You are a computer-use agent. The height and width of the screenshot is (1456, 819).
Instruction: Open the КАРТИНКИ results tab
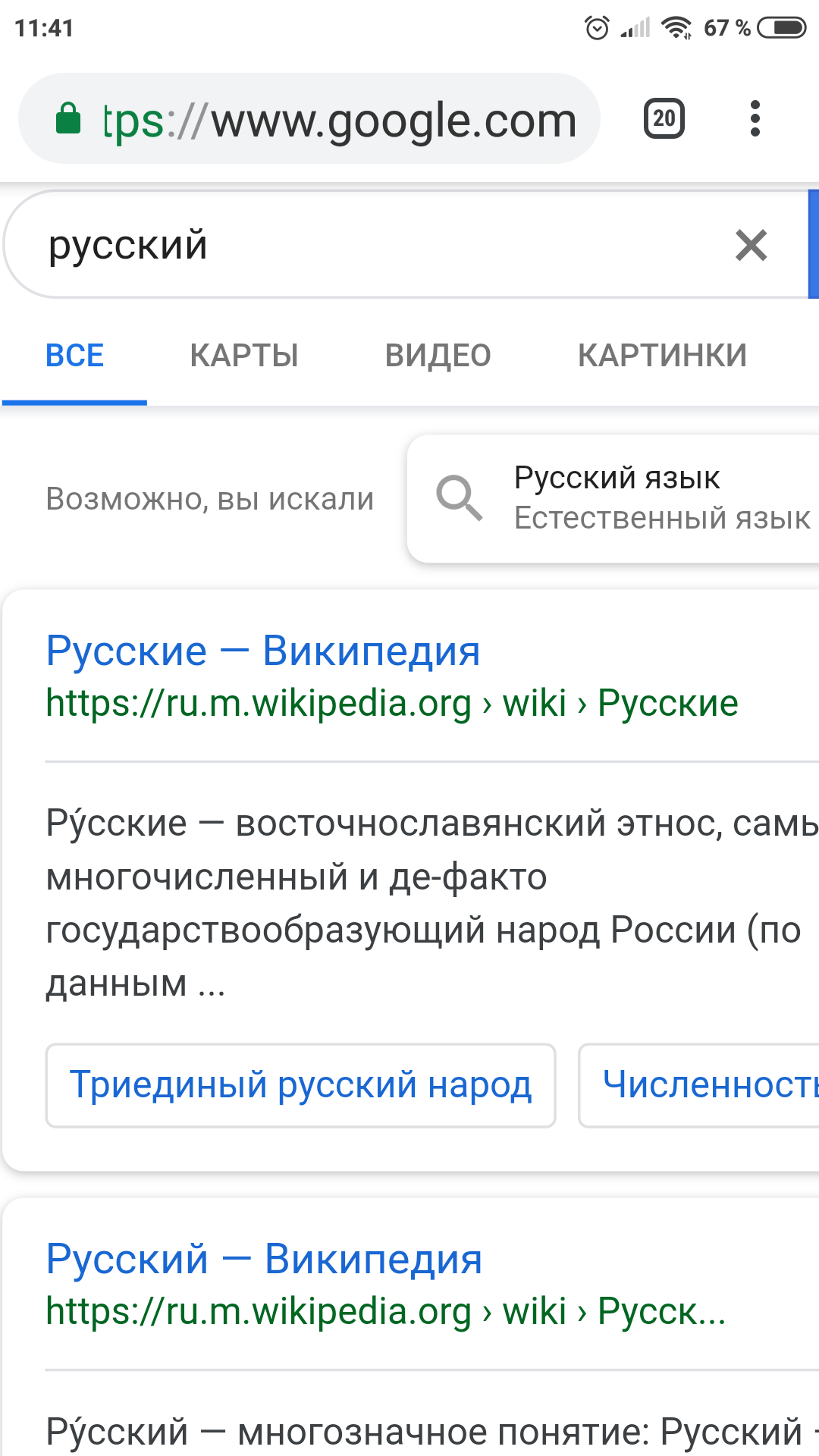(662, 356)
